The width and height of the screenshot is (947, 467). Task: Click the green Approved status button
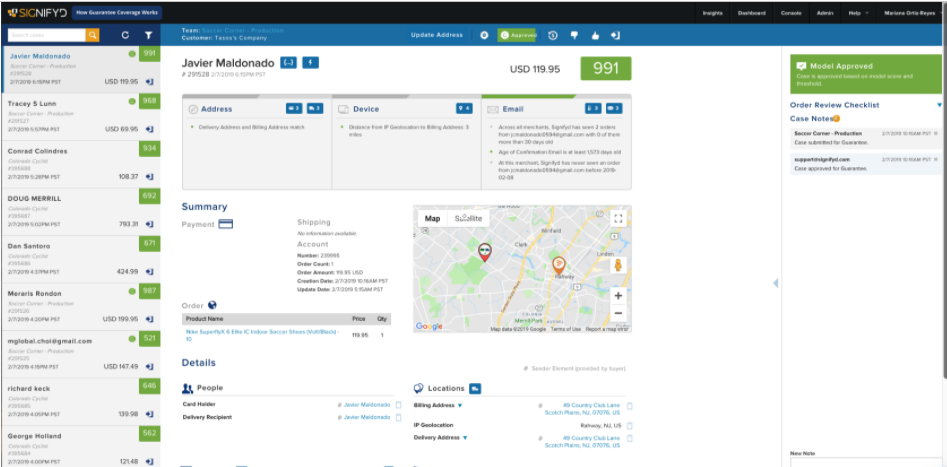[516, 35]
